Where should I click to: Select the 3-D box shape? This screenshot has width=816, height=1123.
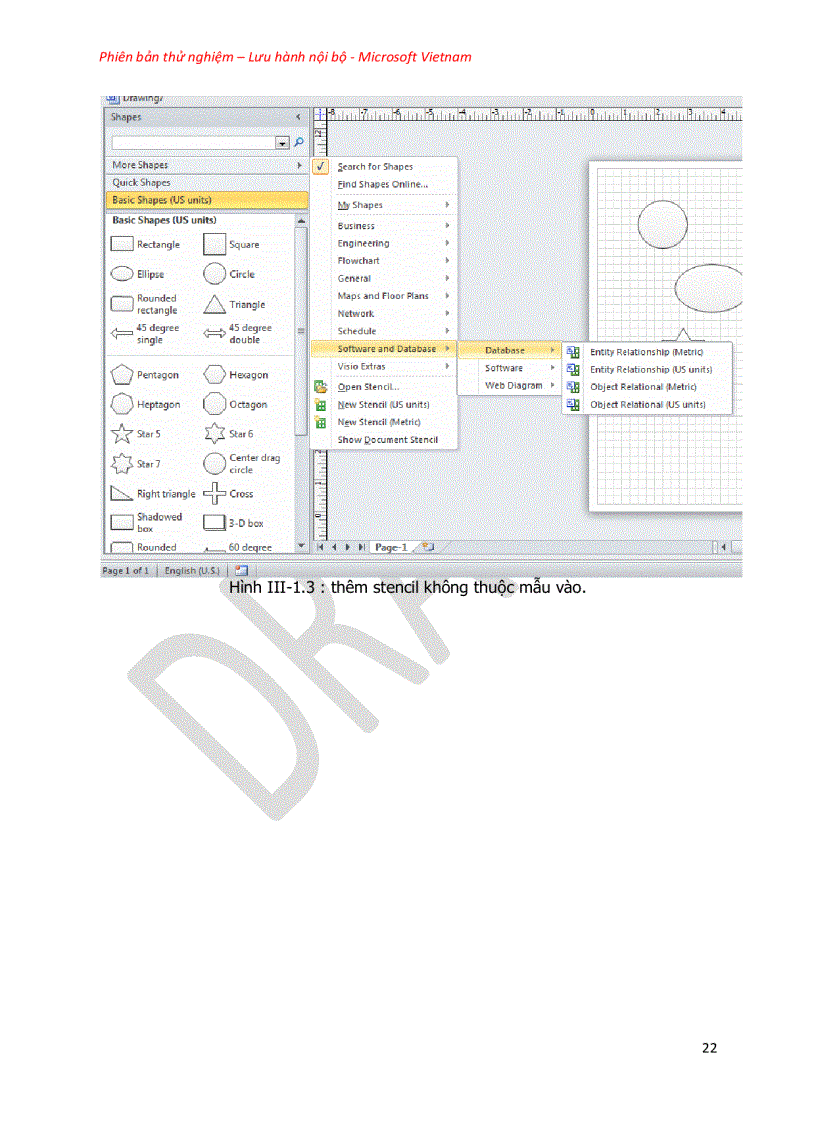[214, 522]
